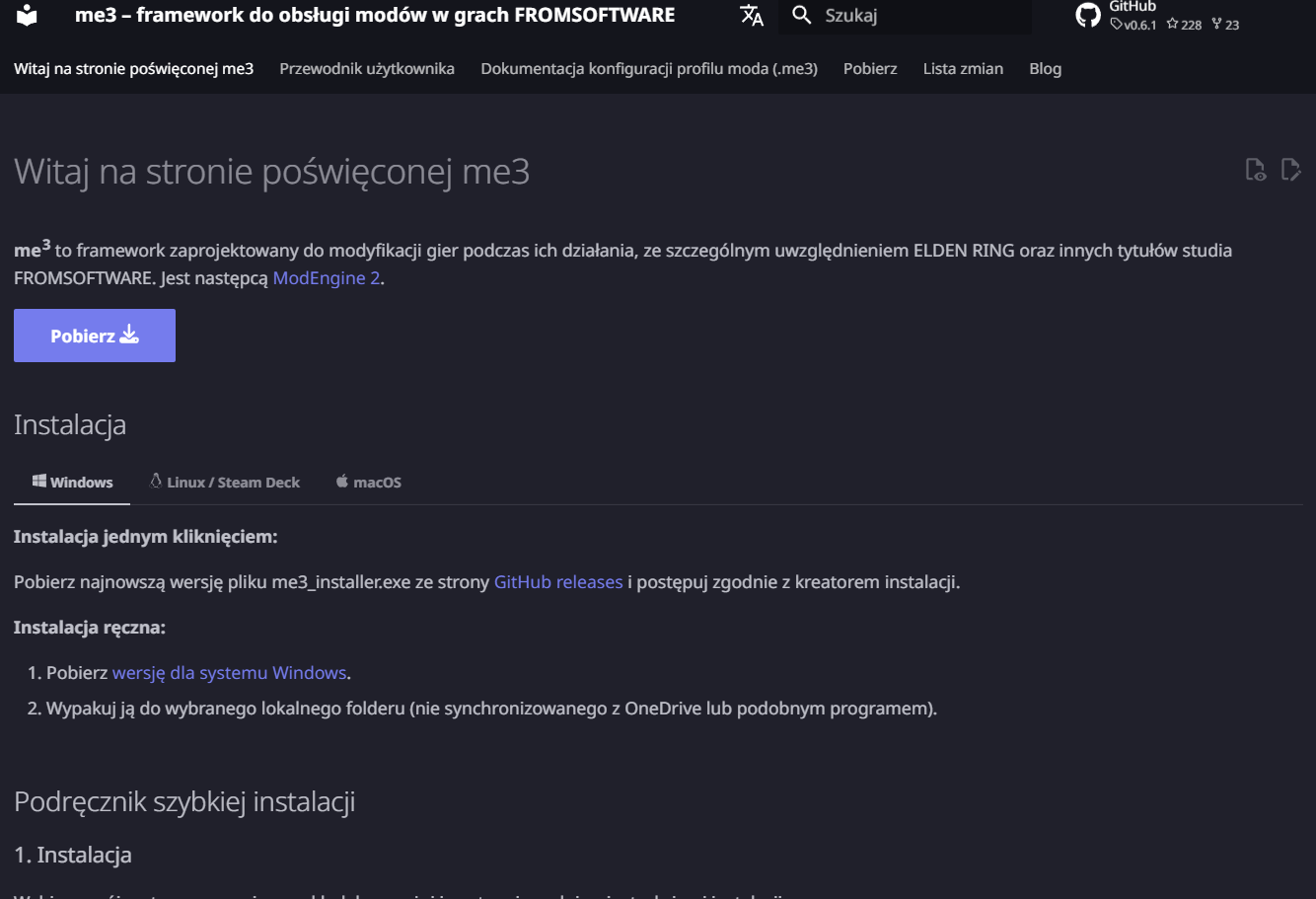The image size is (1316, 899).
Task: Follow the ModEngine 2 link
Action: point(327,278)
